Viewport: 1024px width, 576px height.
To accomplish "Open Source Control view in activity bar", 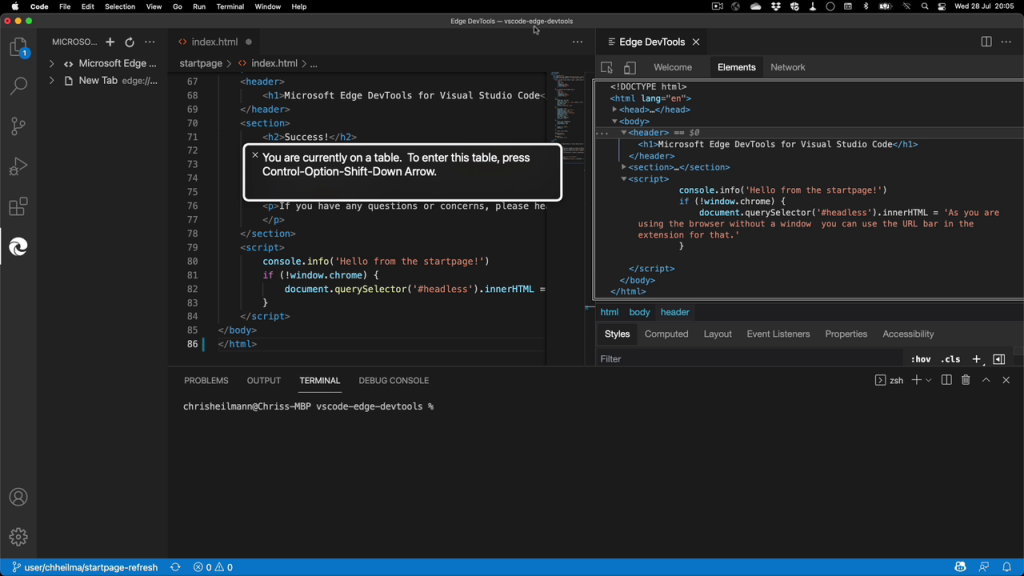I will (18, 126).
